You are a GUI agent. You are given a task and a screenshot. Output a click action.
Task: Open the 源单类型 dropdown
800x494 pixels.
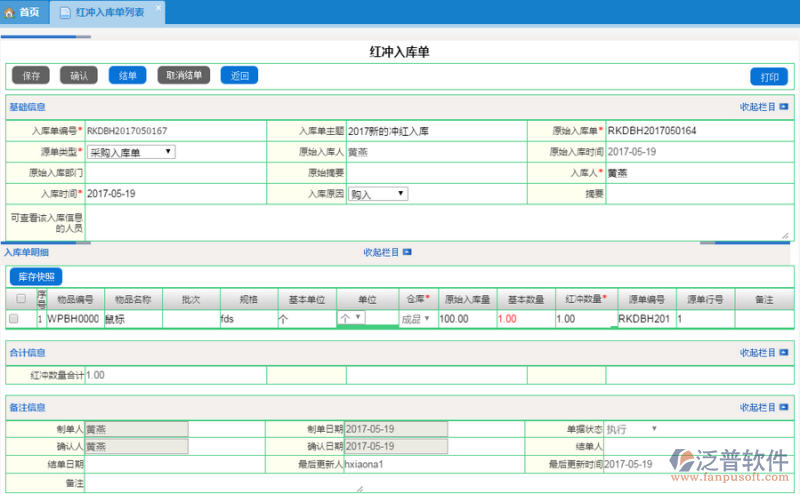[x=131, y=152]
